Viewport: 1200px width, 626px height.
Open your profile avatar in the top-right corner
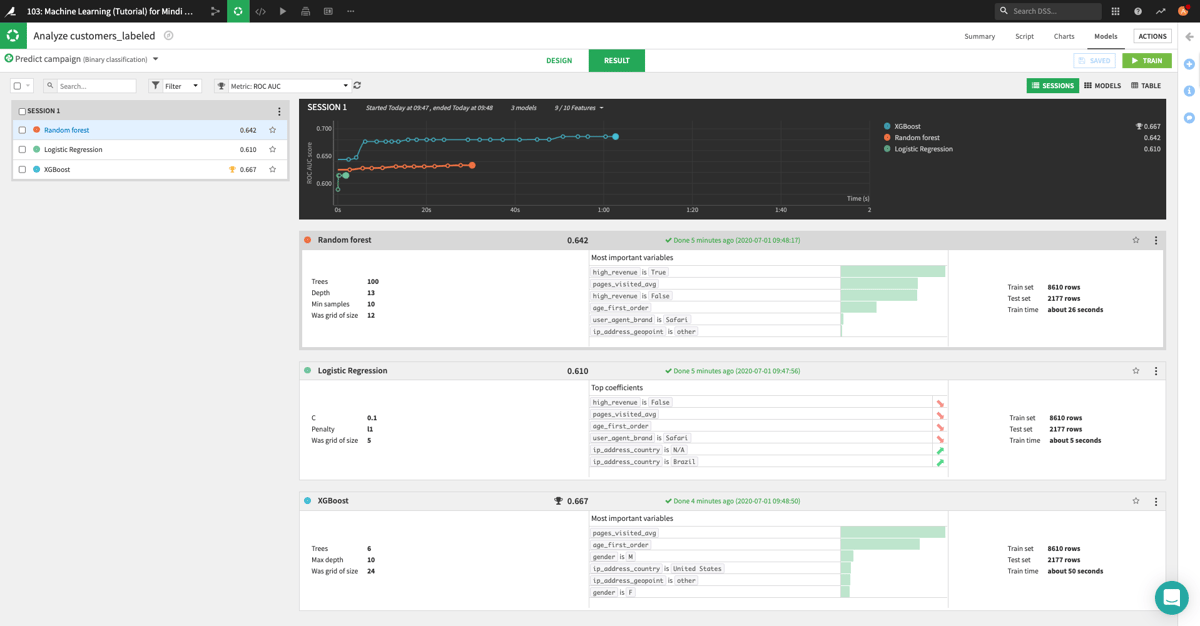click(x=1183, y=11)
